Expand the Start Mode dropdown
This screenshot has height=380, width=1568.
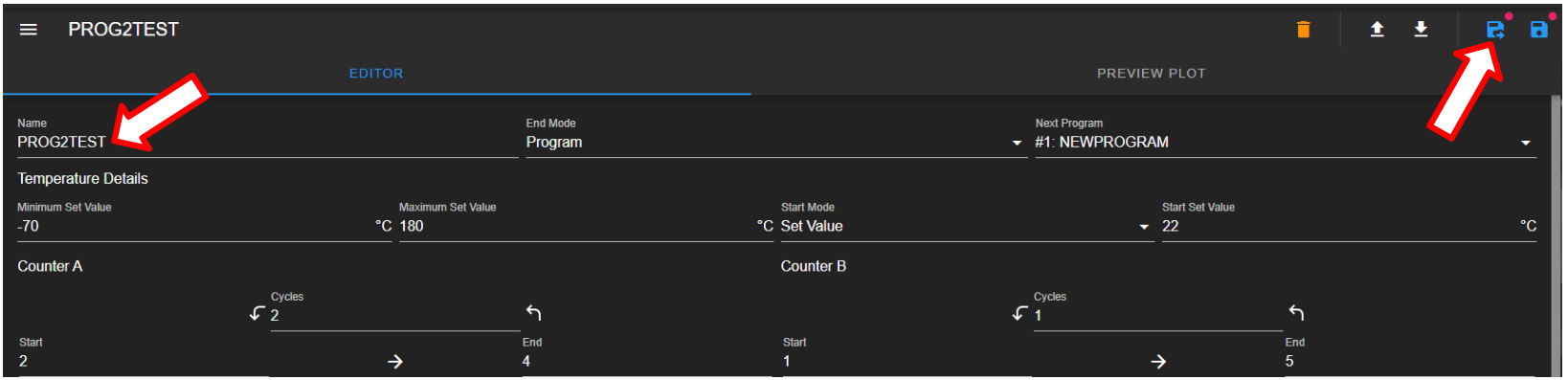pos(966,227)
